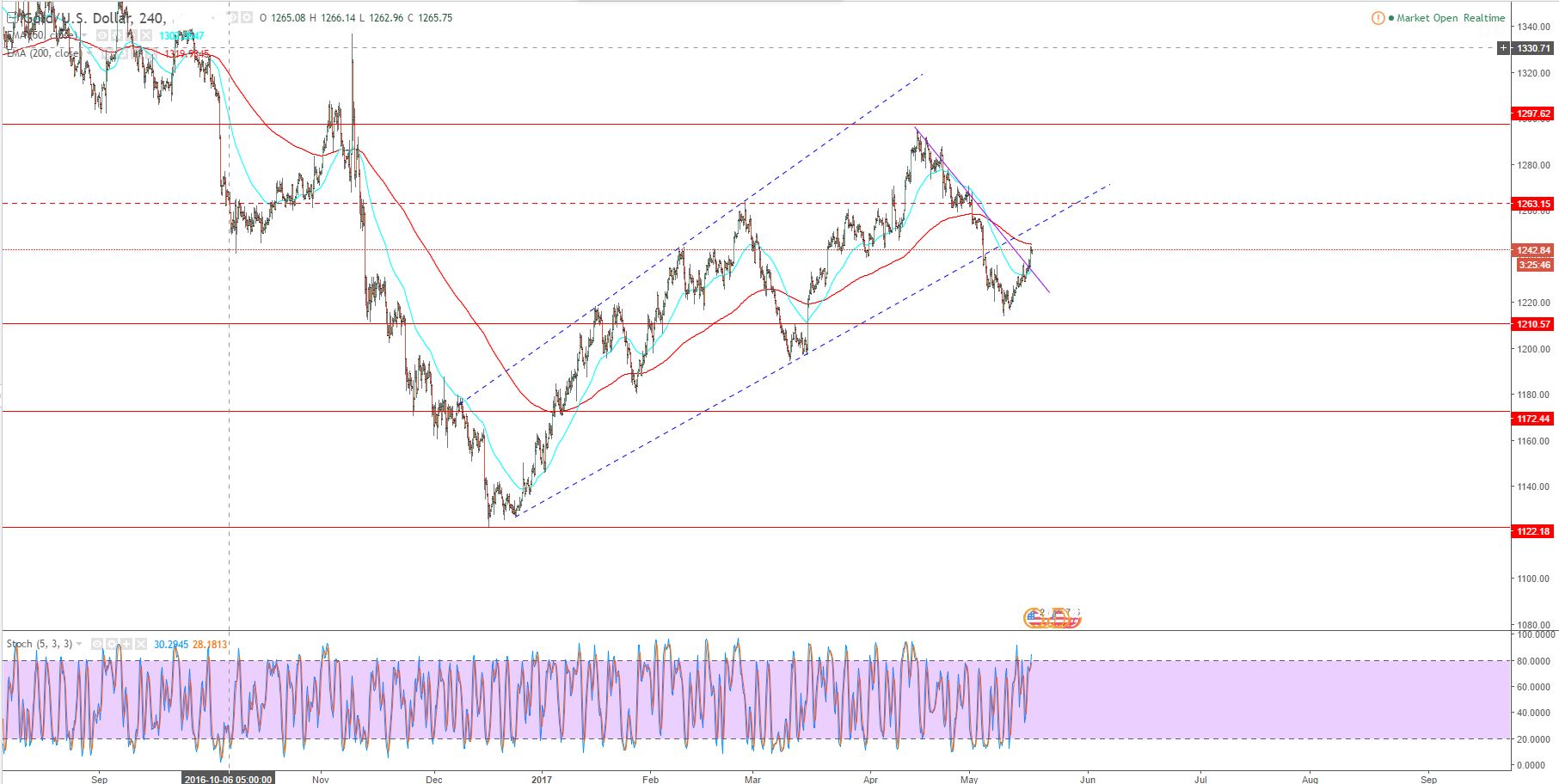Select the 1297.62 horizontal line price label

click(x=1533, y=113)
